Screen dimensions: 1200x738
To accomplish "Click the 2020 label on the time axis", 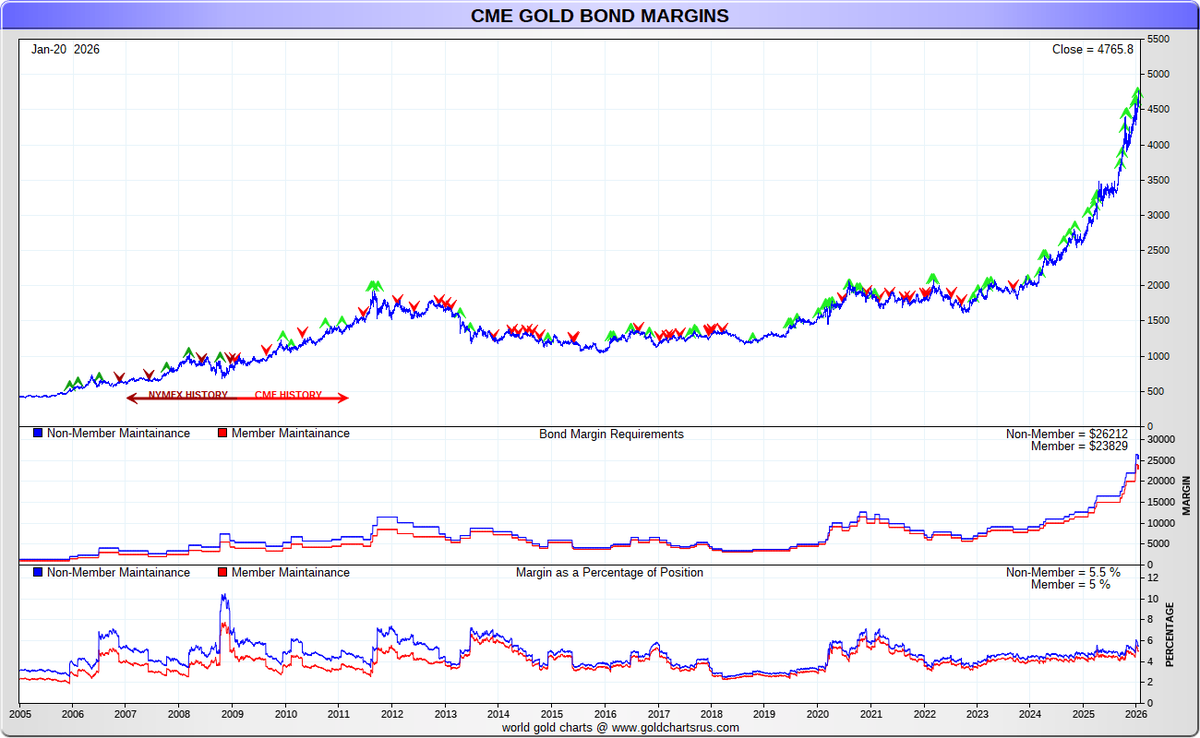I will 818,714.
